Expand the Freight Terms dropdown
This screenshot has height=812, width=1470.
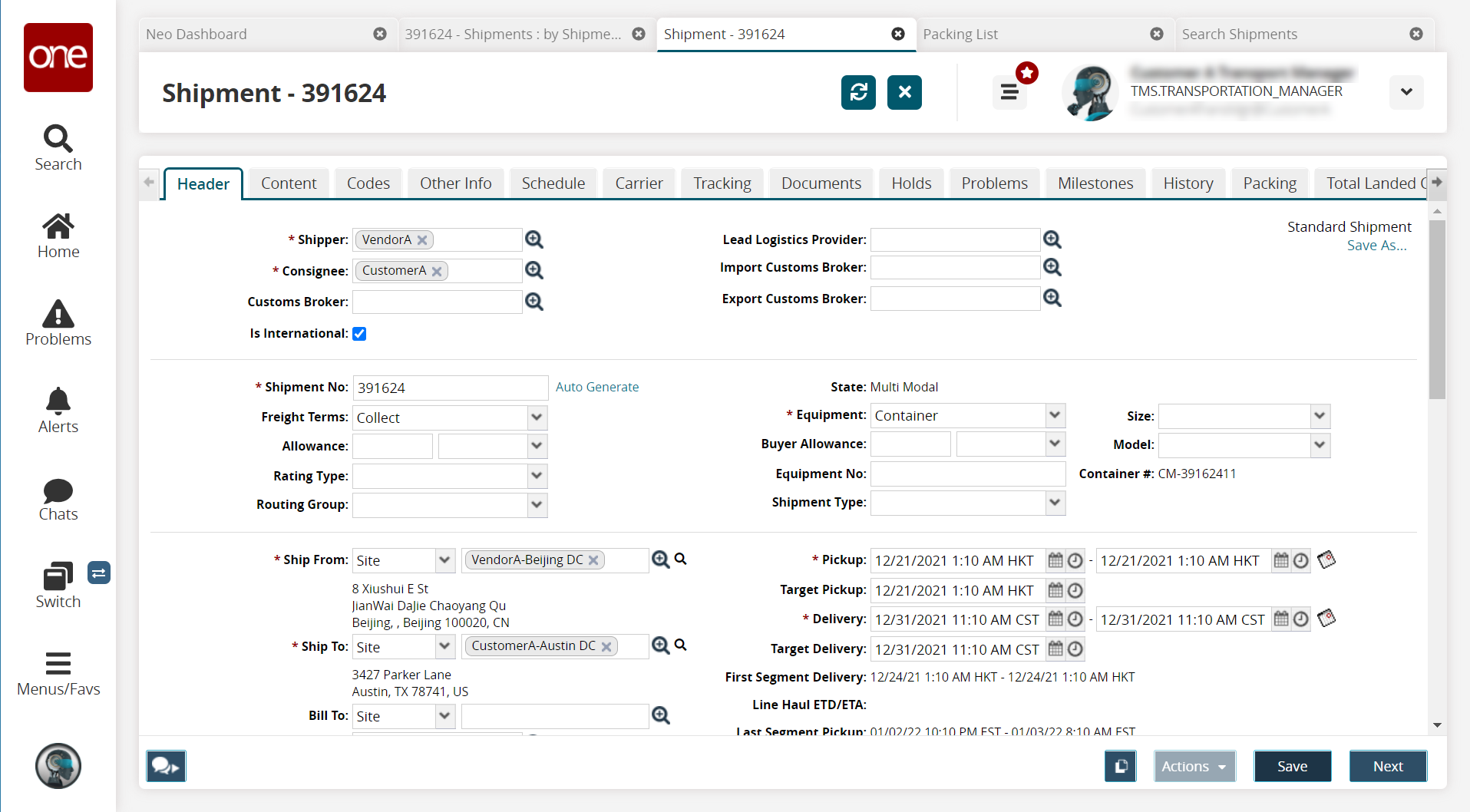click(x=537, y=418)
